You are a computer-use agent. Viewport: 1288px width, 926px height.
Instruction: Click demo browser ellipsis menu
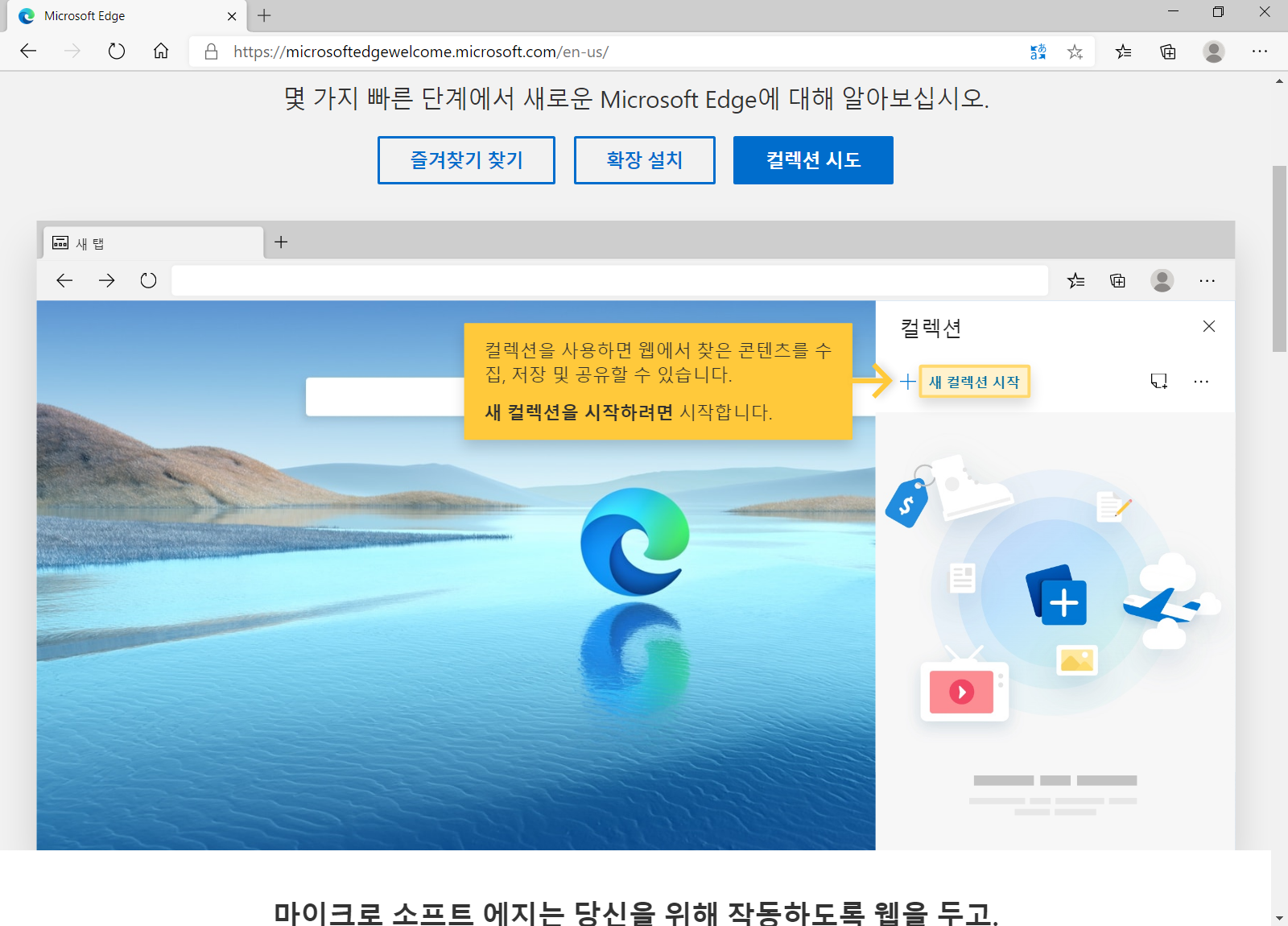tap(1207, 280)
